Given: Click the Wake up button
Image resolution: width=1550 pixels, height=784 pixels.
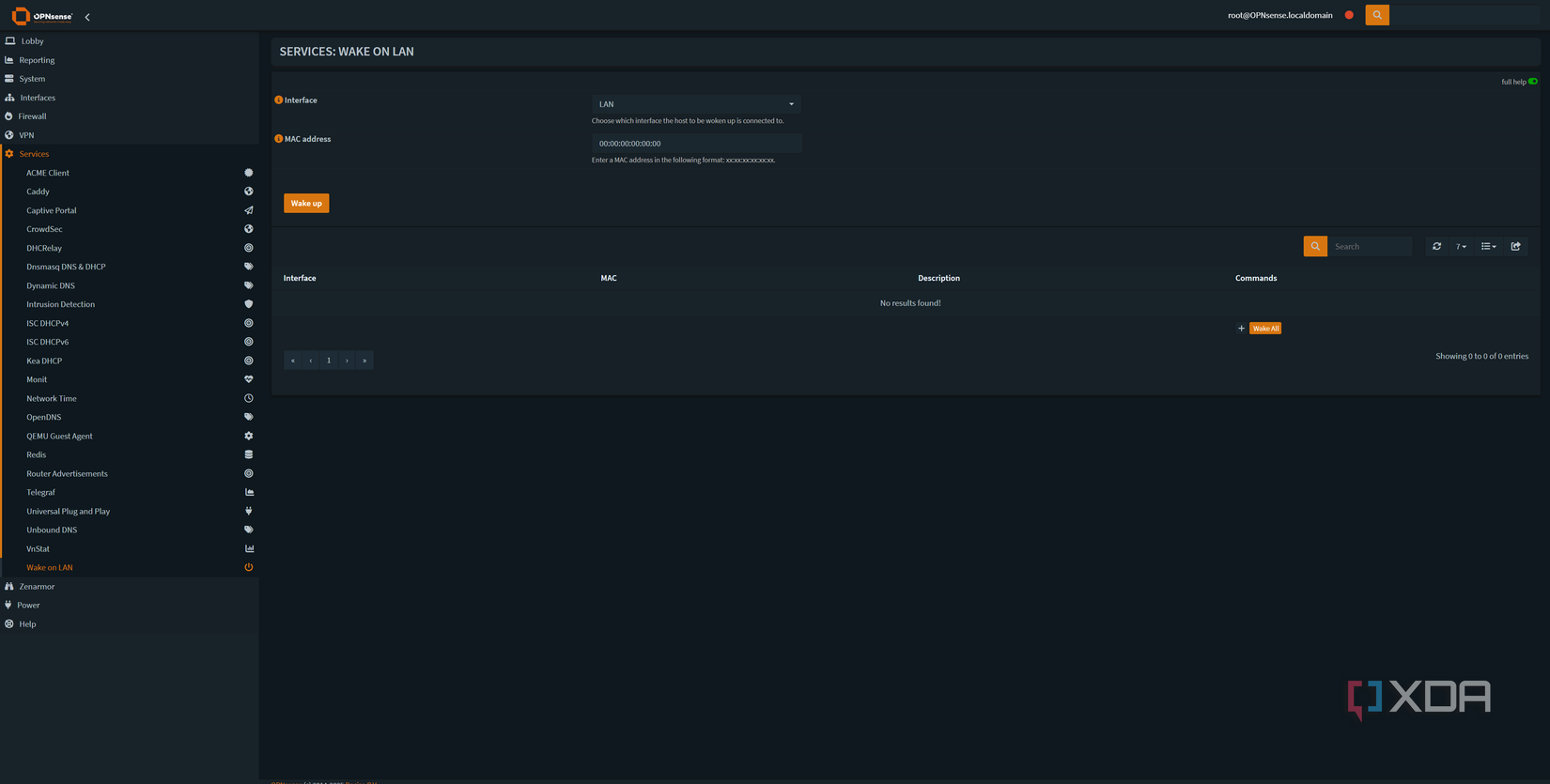Looking at the screenshot, I should [306, 203].
